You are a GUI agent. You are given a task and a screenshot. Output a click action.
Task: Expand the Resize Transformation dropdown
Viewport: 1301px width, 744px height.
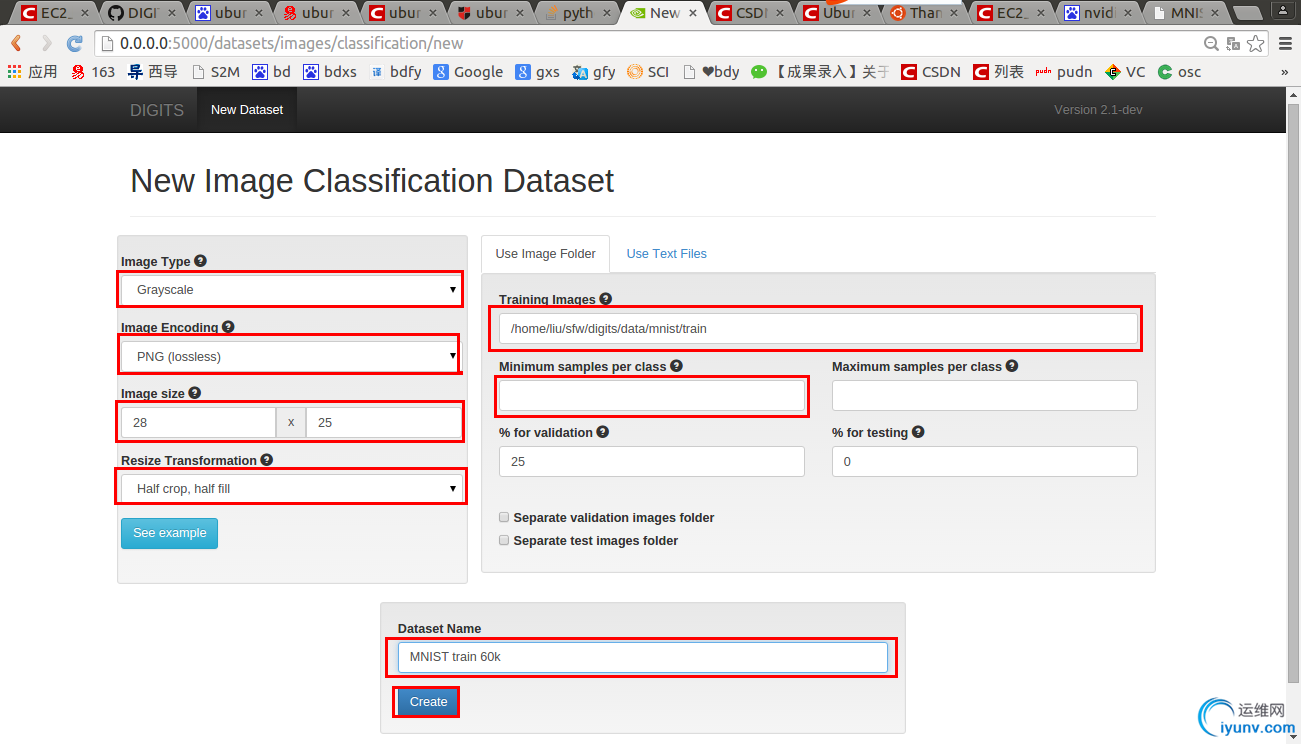click(290, 489)
